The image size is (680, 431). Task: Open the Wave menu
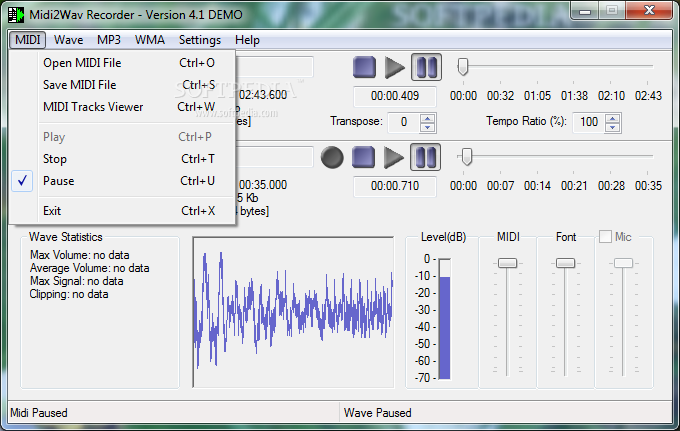(69, 40)
